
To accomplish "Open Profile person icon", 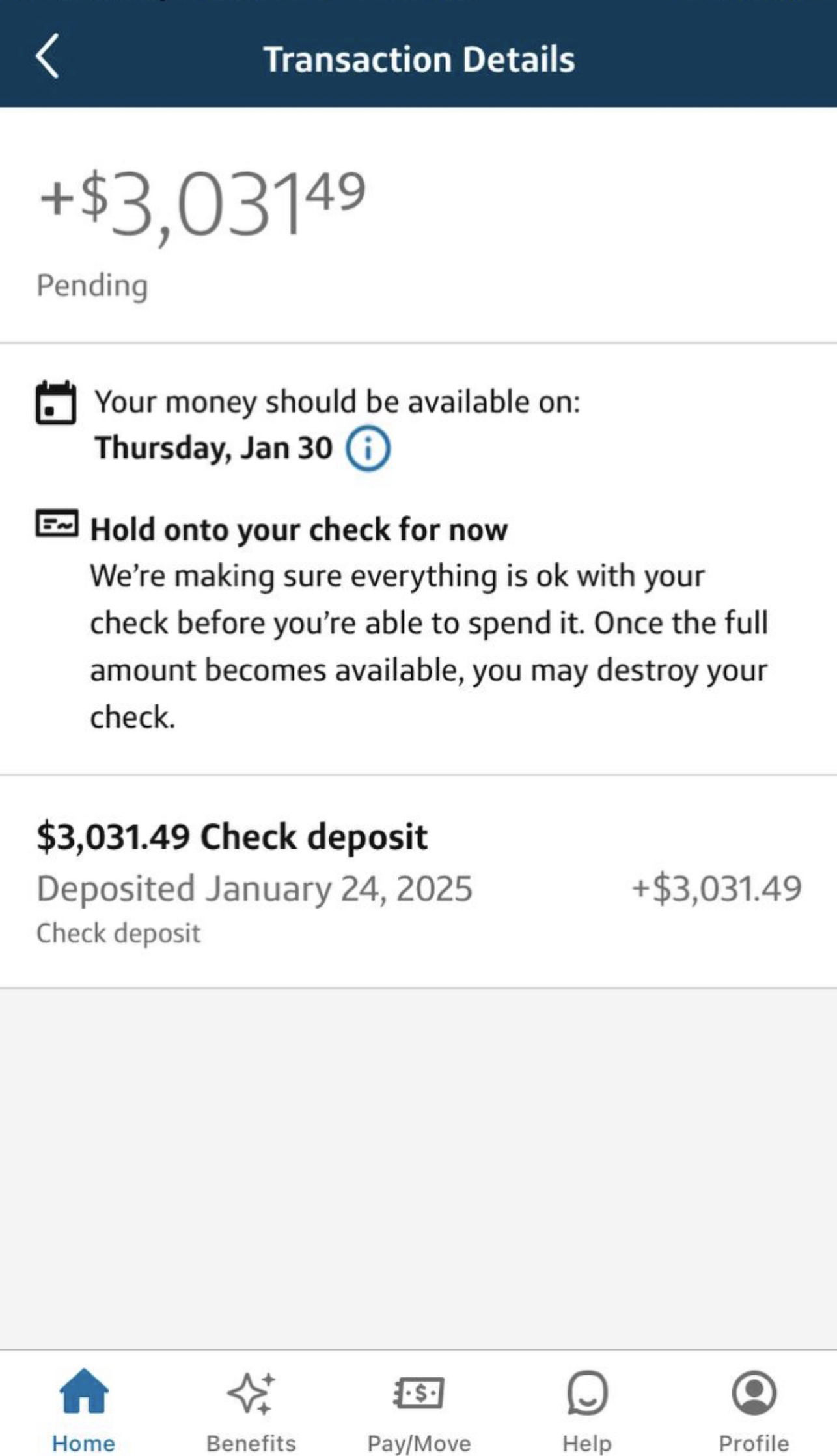I will pos(754,1393).
